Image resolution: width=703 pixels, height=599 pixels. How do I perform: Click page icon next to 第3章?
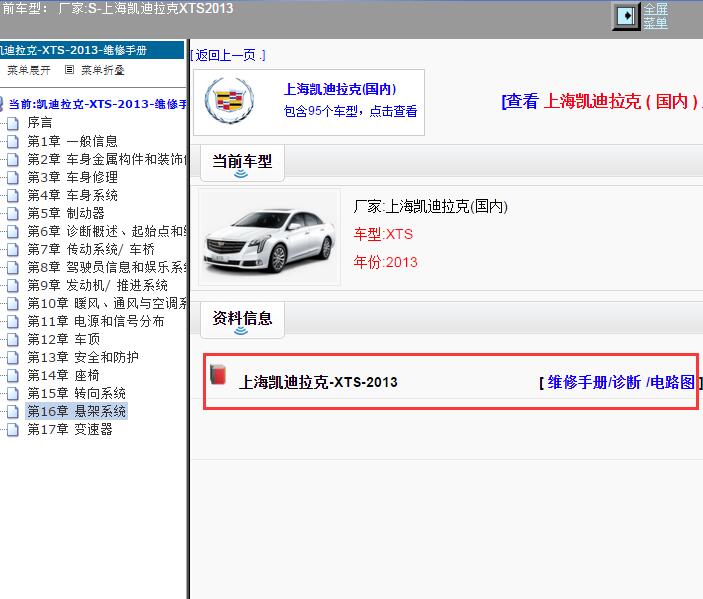[x=13, y=178]
